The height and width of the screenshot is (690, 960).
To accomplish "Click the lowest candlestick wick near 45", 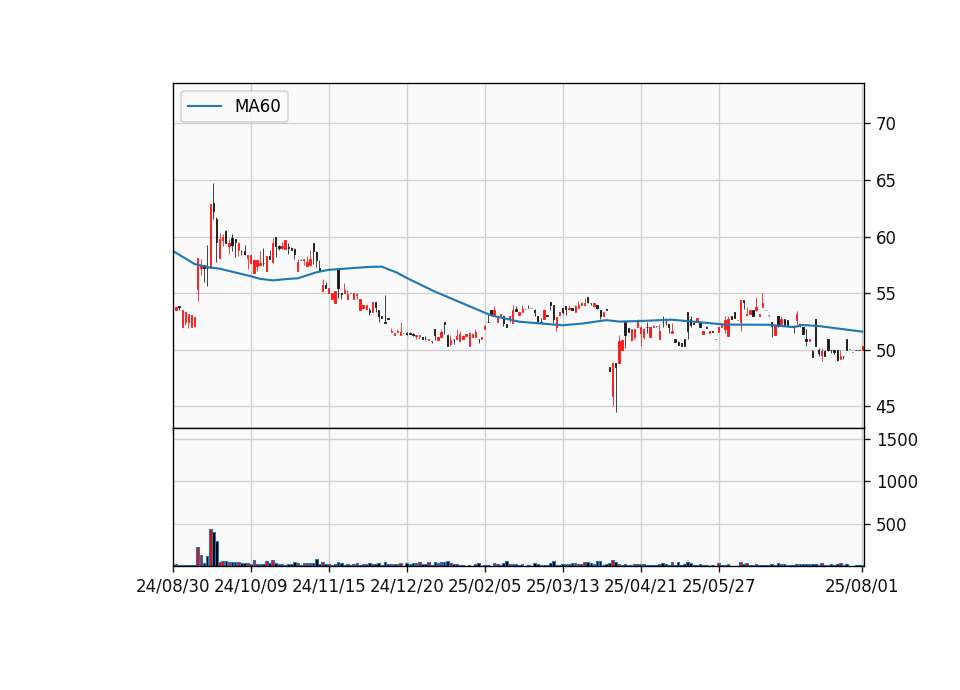I will click(616, 386).
